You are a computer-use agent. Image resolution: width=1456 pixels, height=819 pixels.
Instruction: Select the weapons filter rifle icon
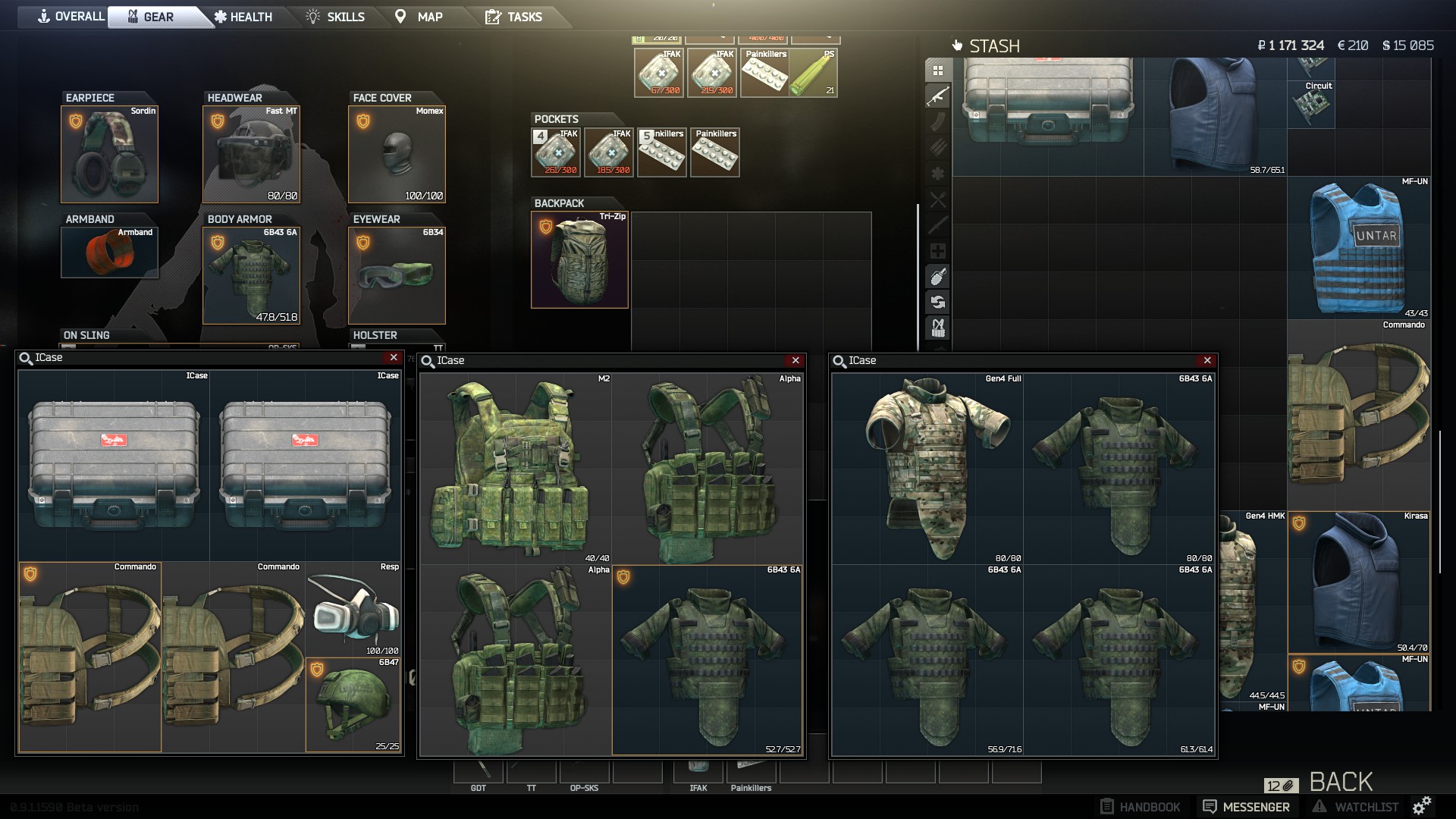[938, 96]
